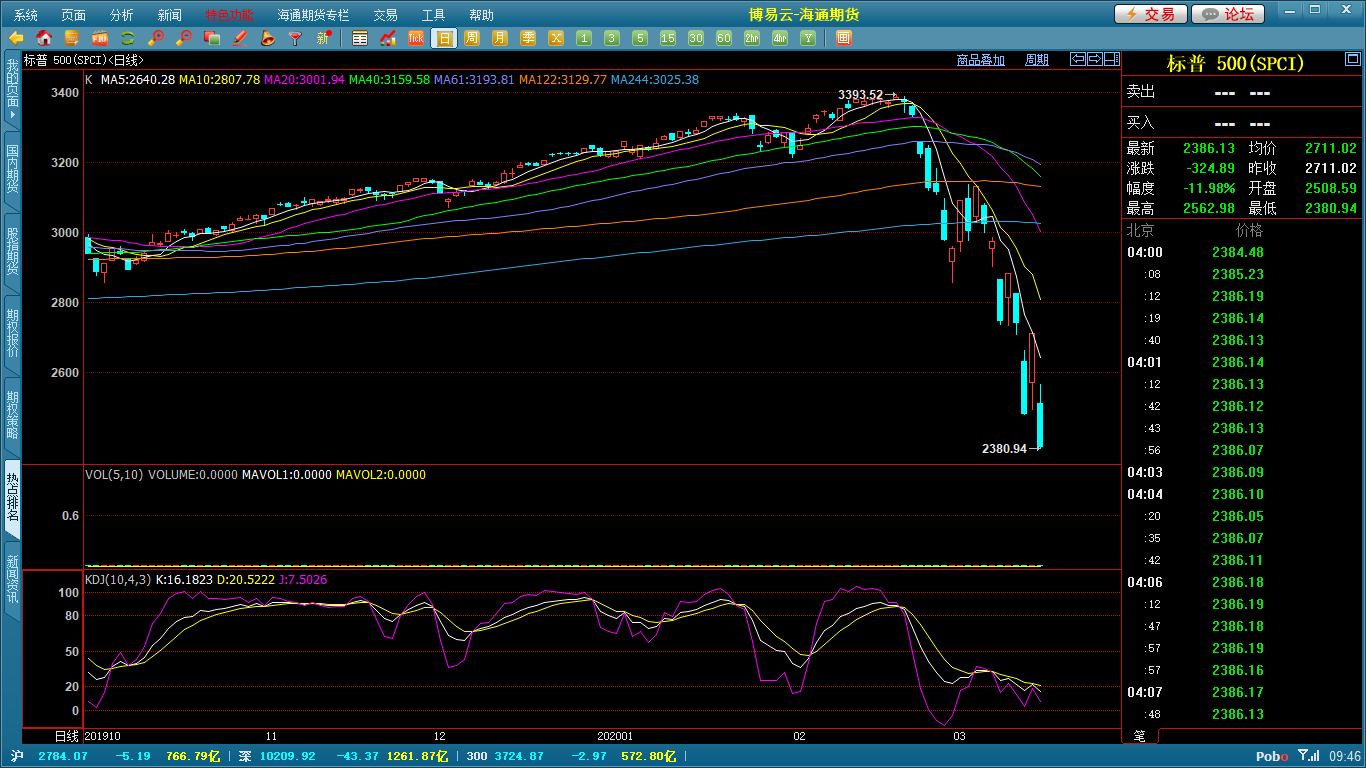
Task: Switch to 期权报价 sidebar tab
Action: point(12,333)
